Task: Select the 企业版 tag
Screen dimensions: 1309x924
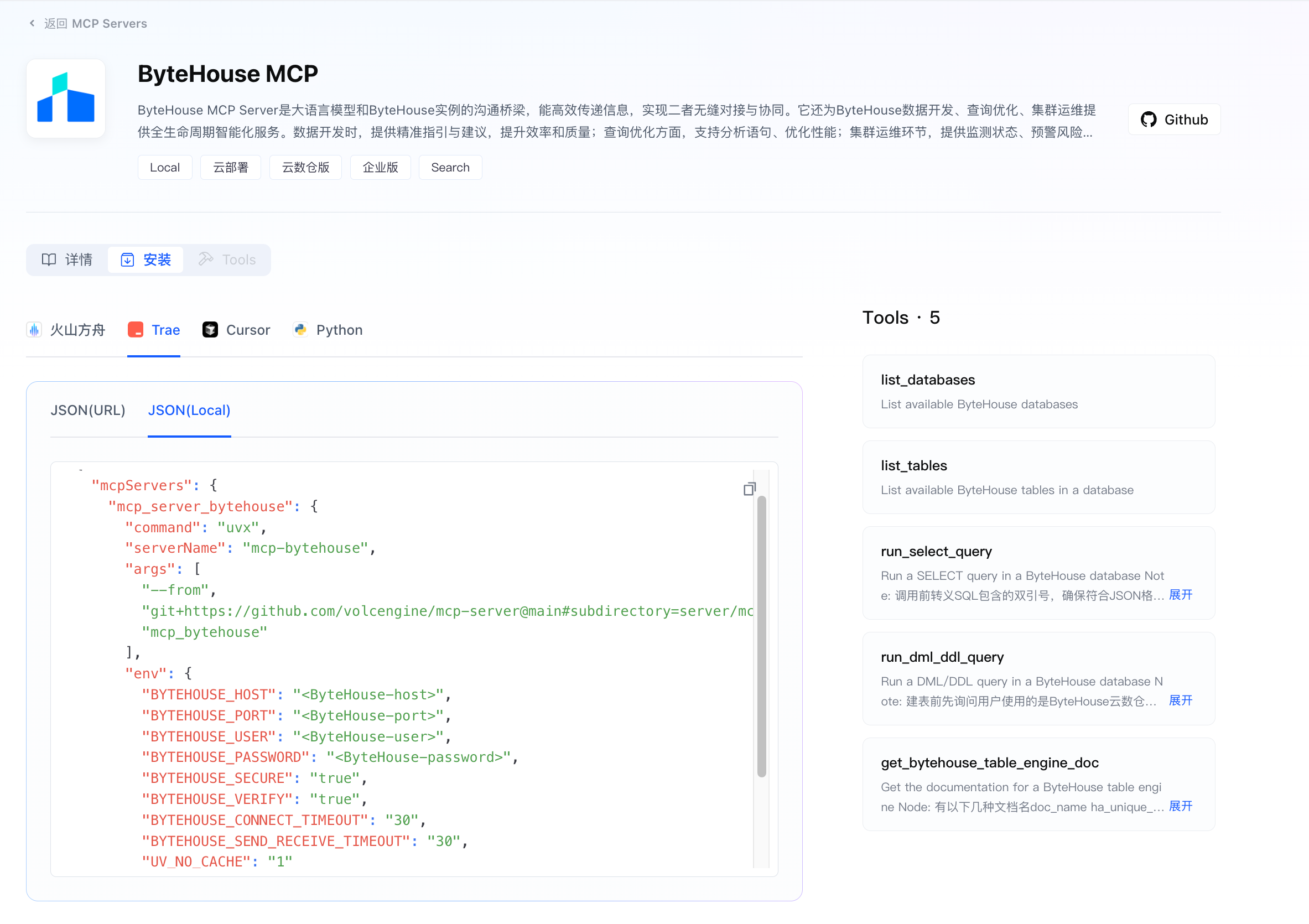Action: 380,167
